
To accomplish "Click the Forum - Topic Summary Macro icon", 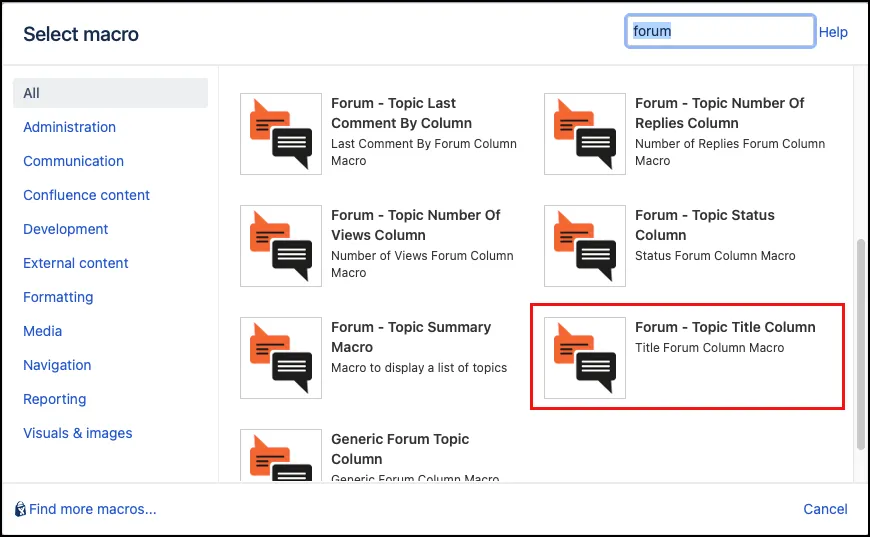I will click(281, 358).
